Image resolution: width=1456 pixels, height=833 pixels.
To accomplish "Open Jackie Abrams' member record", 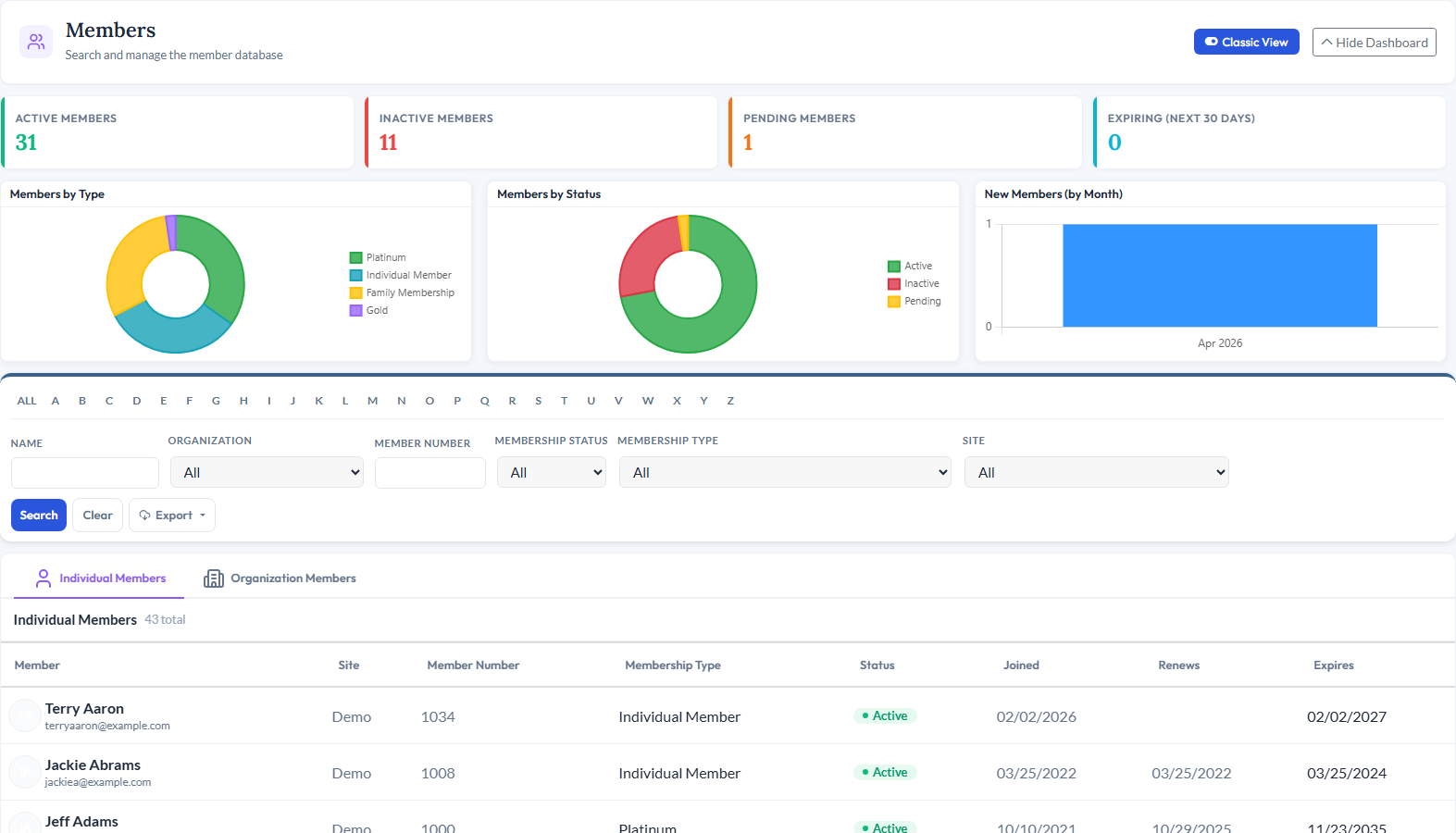I will coord(93,765).
